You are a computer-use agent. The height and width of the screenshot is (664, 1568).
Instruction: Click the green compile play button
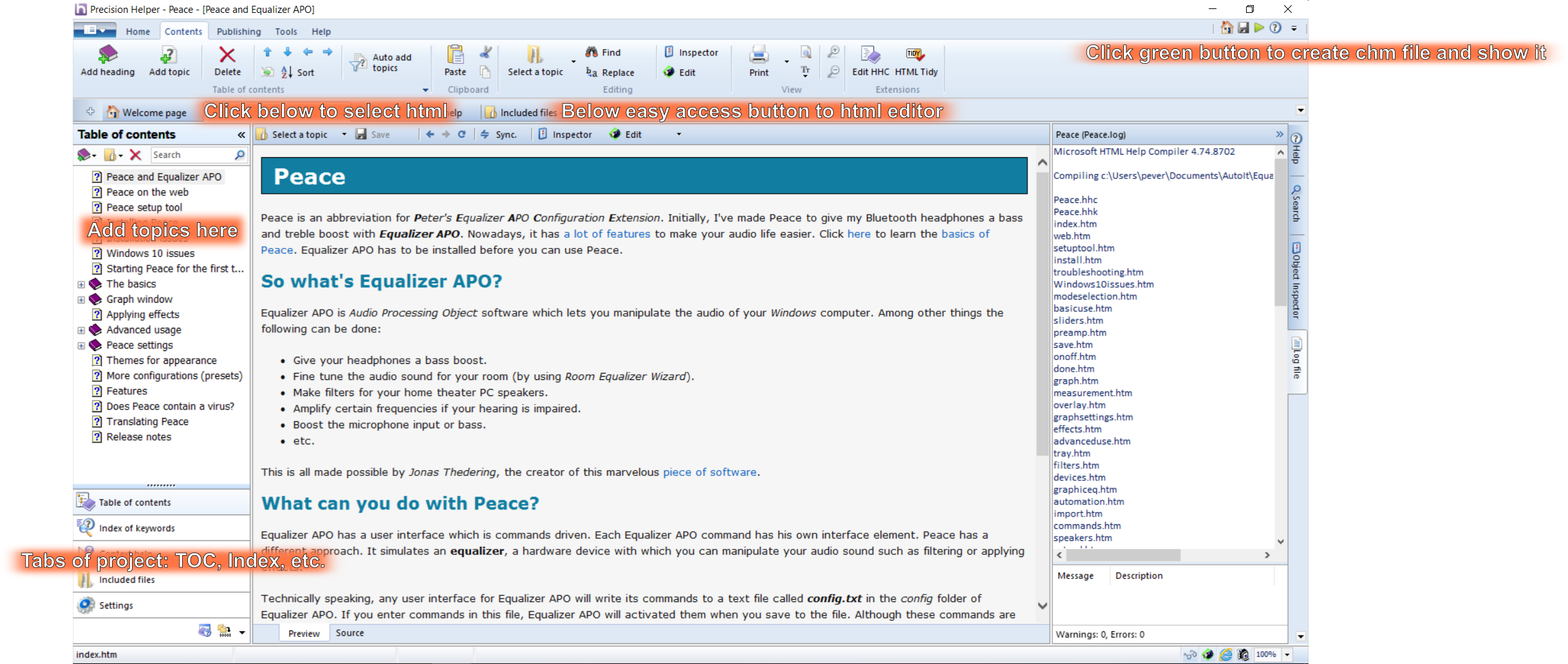pos(1259,28)
